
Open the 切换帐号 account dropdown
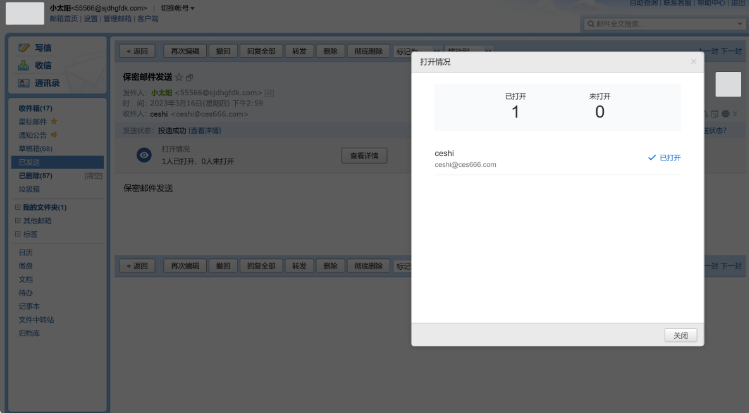[x=178, y=8]
